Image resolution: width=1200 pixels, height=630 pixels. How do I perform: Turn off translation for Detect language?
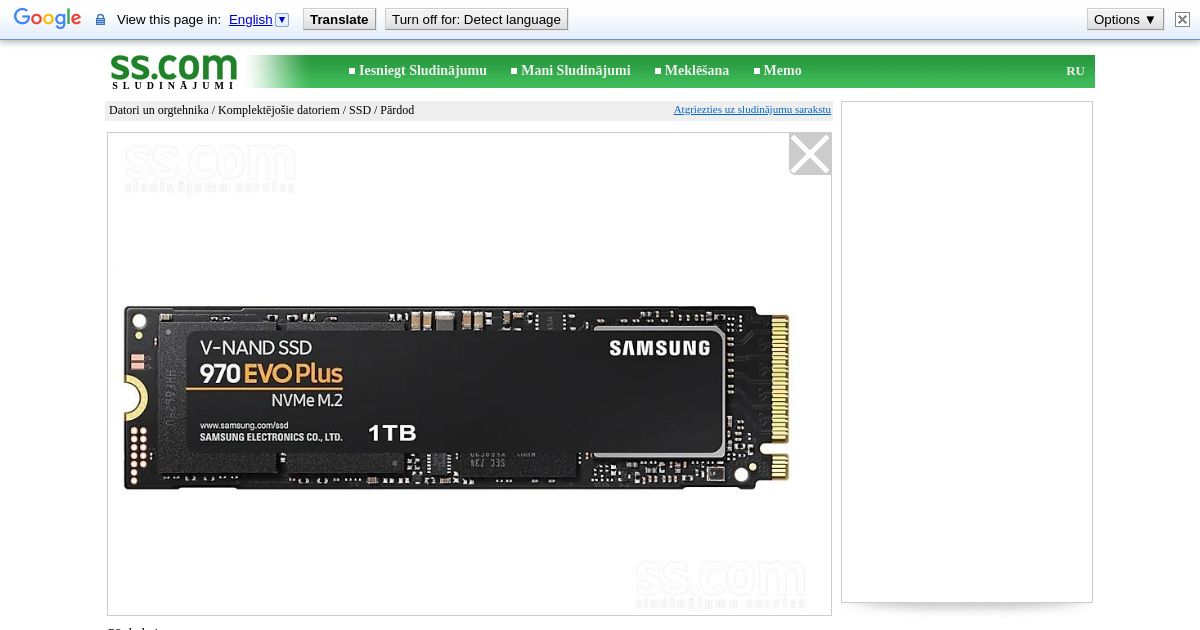click(x=476, y=19)
